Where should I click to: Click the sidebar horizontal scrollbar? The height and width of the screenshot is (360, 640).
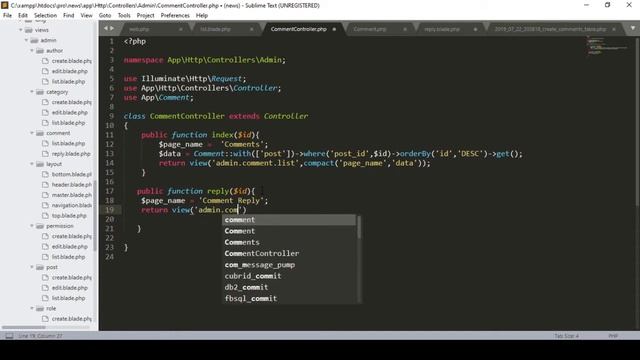tap(24, 327)
